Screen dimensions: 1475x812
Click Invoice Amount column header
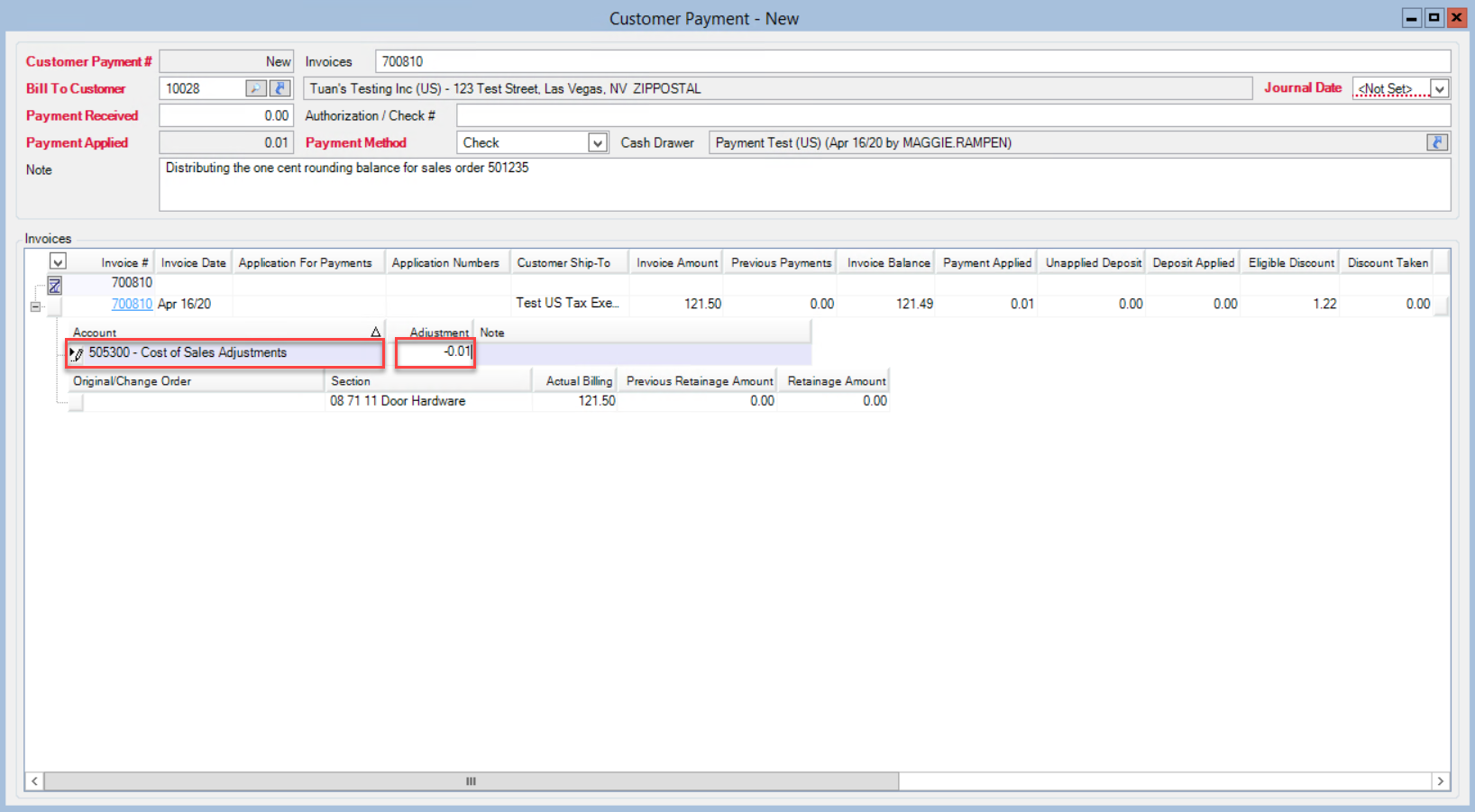(677, 262)
